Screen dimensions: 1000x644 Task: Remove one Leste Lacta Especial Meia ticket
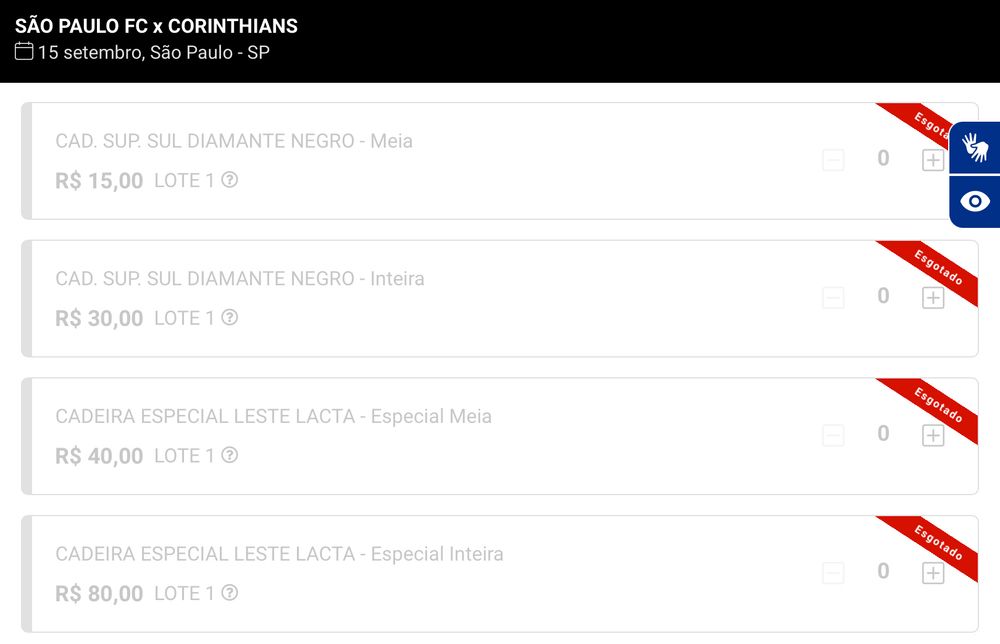point(833,435)
